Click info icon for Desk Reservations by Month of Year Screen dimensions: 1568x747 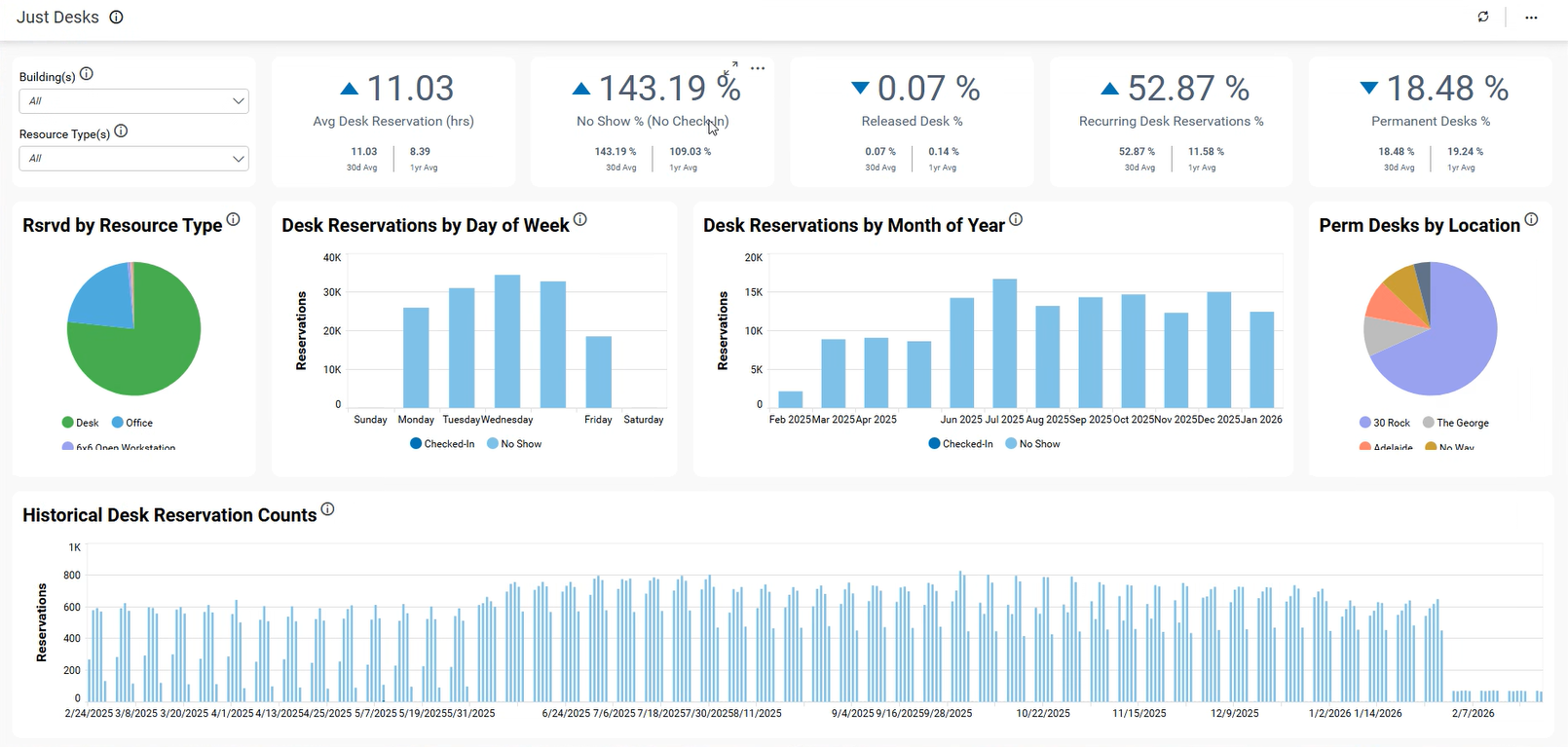point(1016,220)
